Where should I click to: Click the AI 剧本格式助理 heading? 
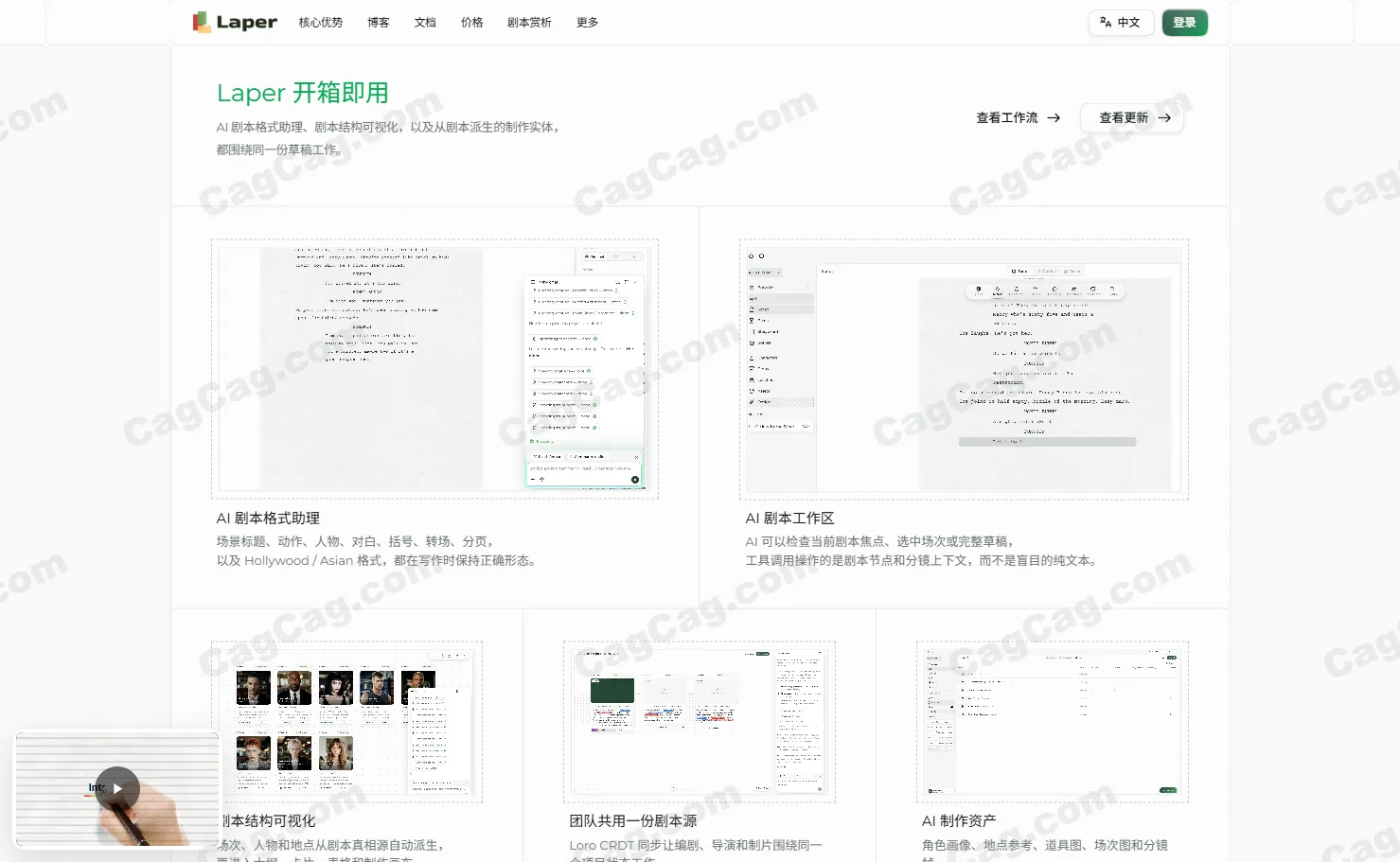pos(268,519)
